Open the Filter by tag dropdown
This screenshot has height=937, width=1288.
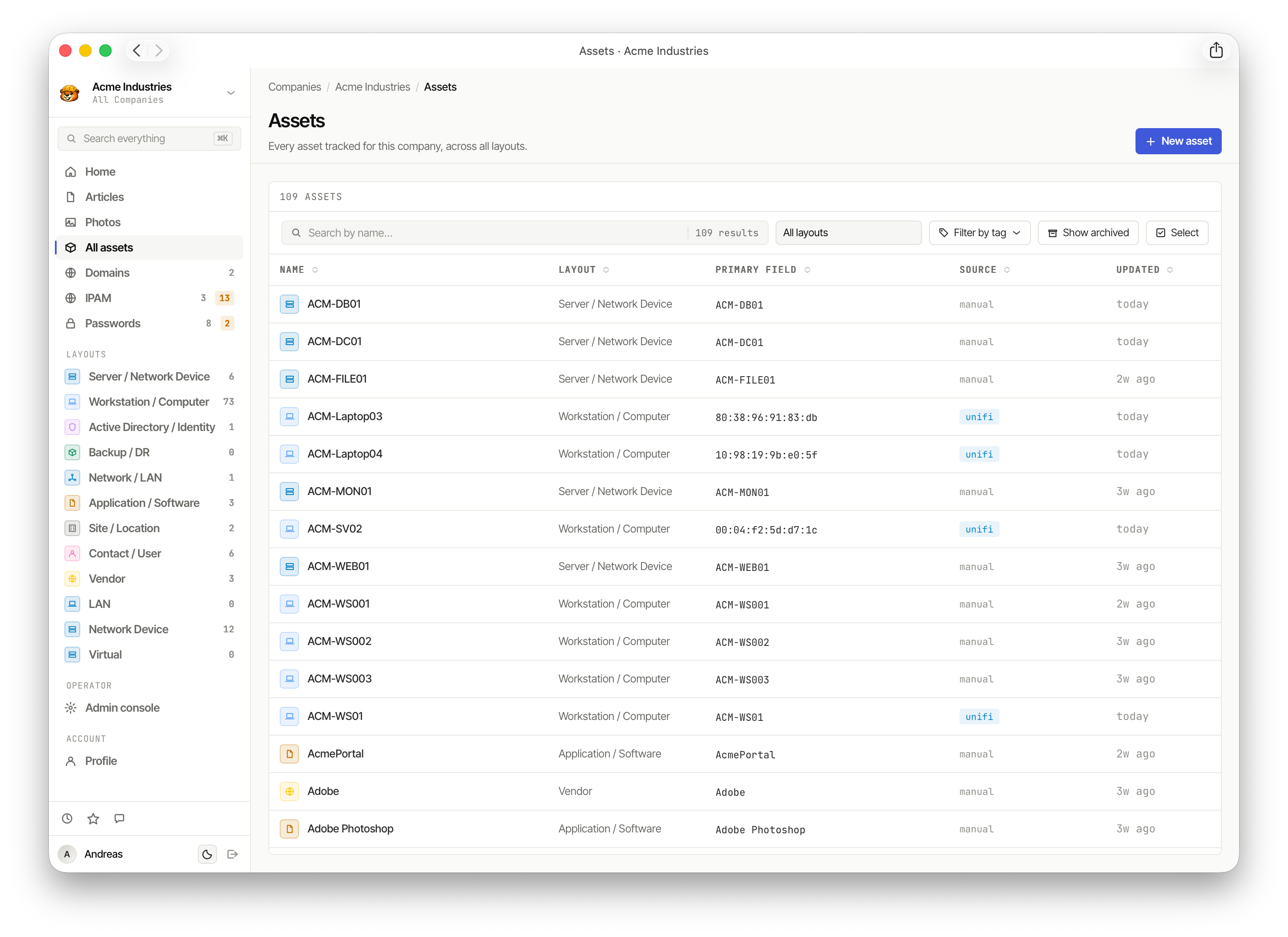coord(979,233)
